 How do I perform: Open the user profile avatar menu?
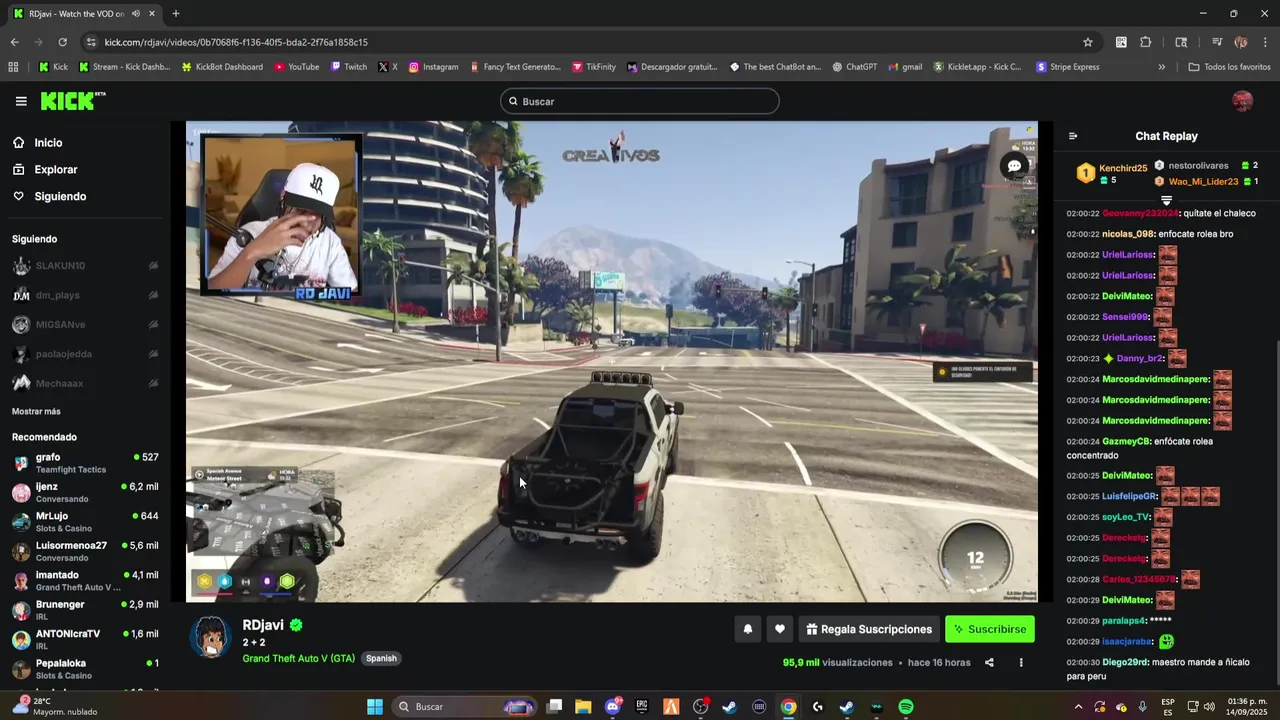(1242, 101)
